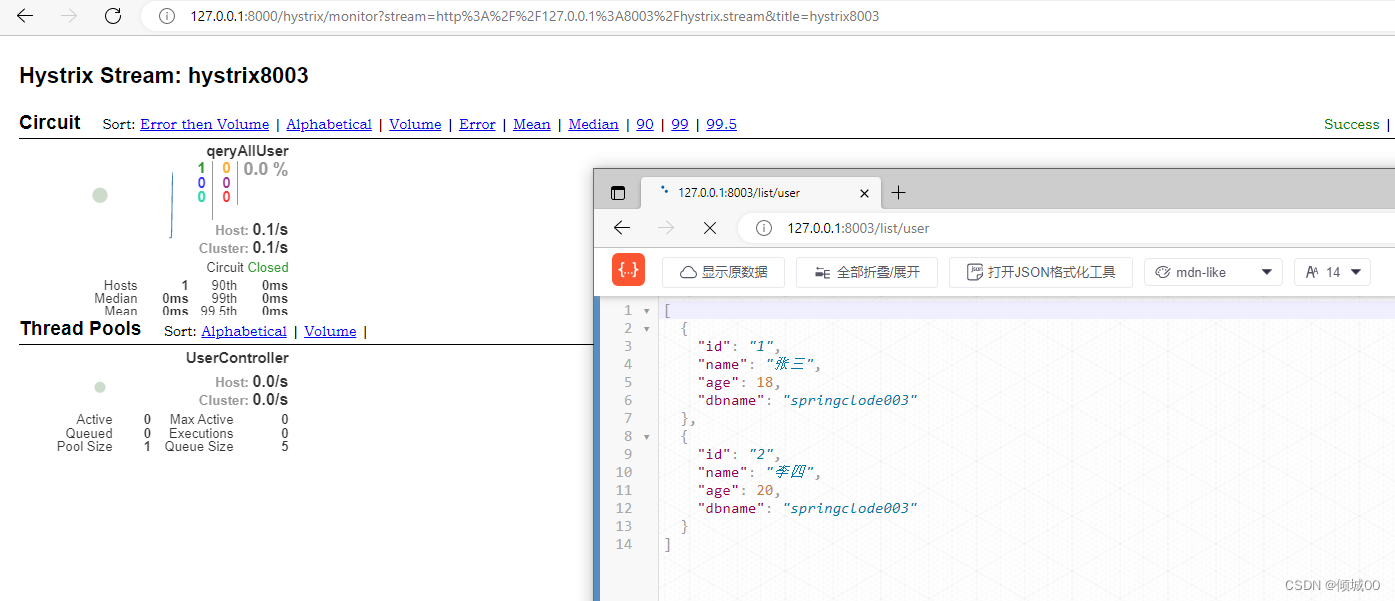Open a new tab in second browser
Image resolution: width=1395 pixels, height=601 pixels.
tap(898, 193)
